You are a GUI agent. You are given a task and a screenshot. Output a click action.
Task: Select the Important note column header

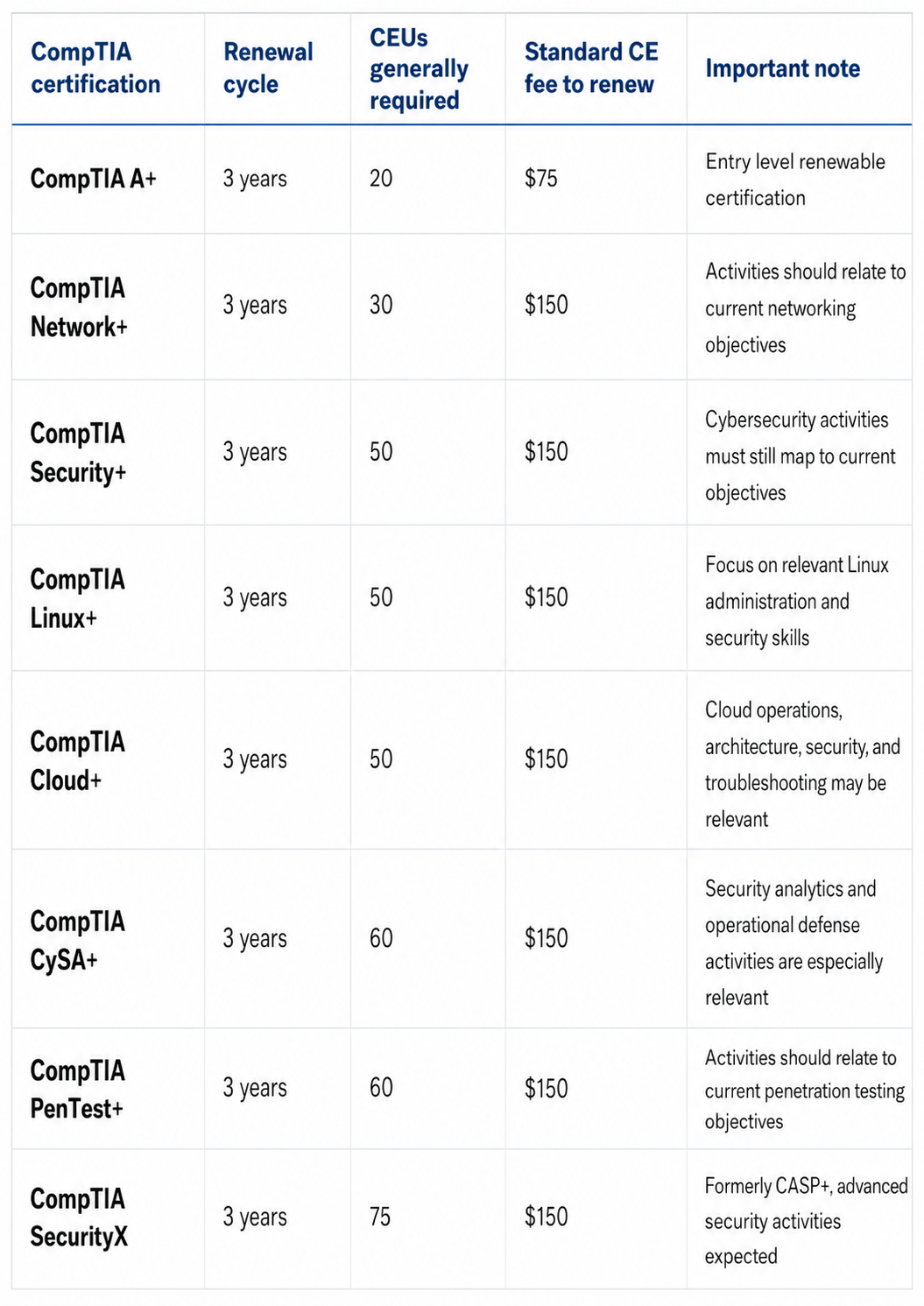tap(782, 68)
